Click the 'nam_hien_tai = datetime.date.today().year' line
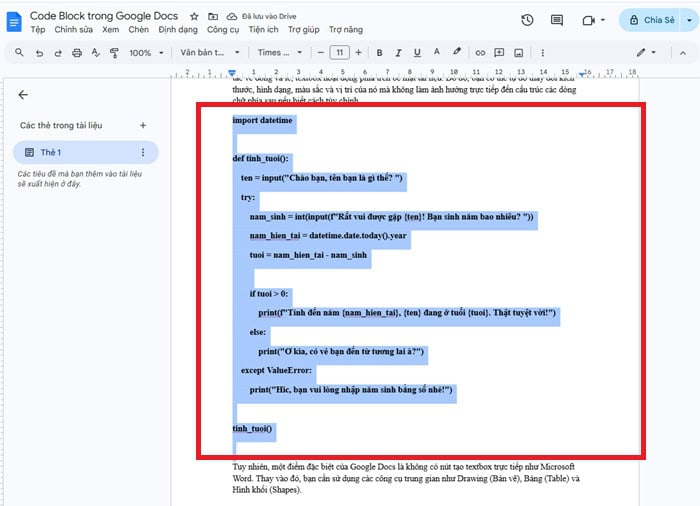 tap(328, 235)
